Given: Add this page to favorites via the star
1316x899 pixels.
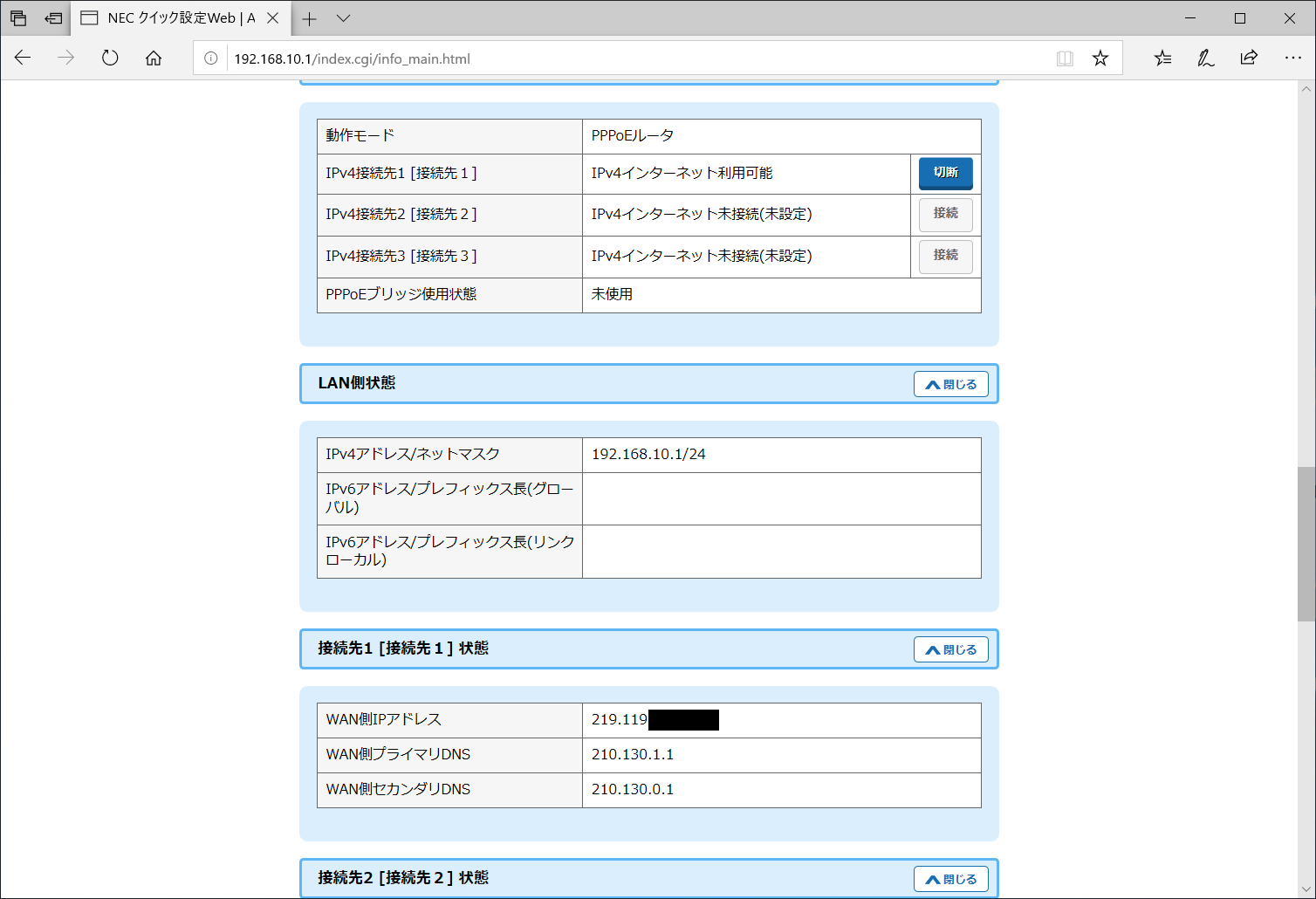Looking at the screenshot, I should [x=1100, y=58].
